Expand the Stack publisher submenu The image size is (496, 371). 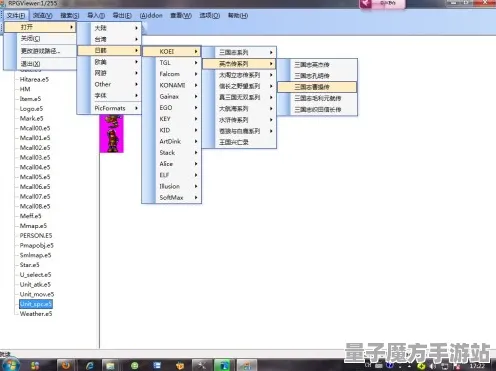click(x=172, y=153)
